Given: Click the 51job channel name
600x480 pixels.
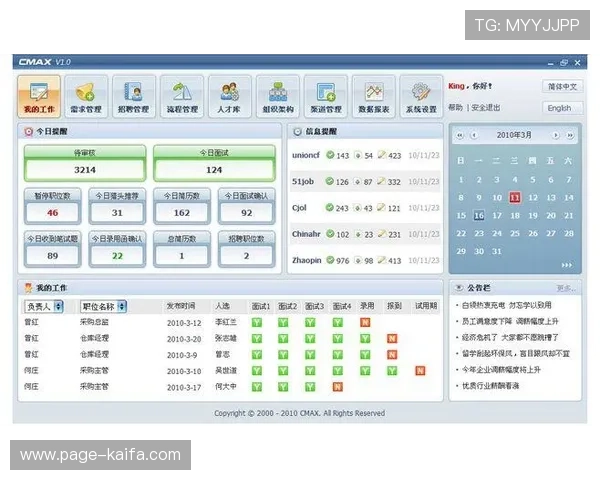Looking at the screenshot, I should click(x=303, y=181).
